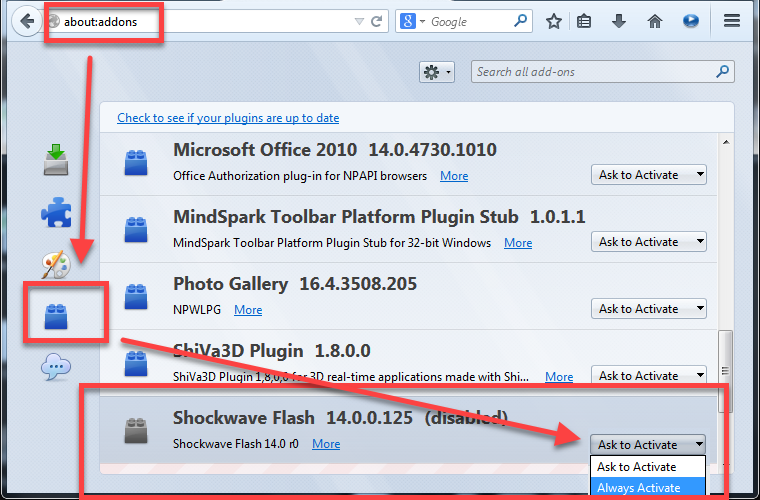Image resolution: width=760 pixels, height=500 pixels.
Task: Open the Get Add-ons sidebar category
Action: point(56,159)
